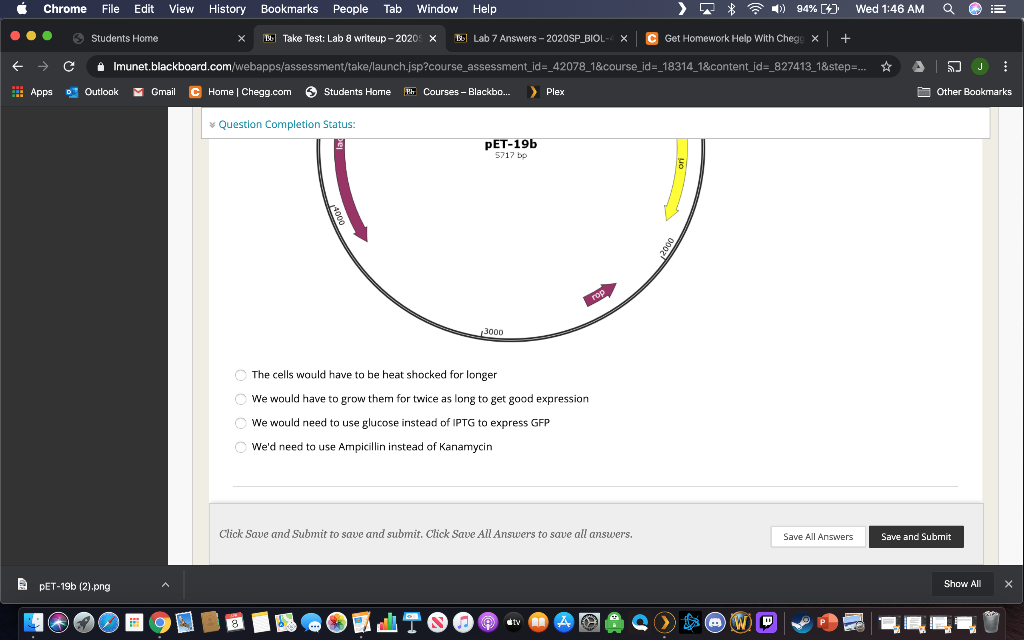Click Save All Answers

point(817,536)
